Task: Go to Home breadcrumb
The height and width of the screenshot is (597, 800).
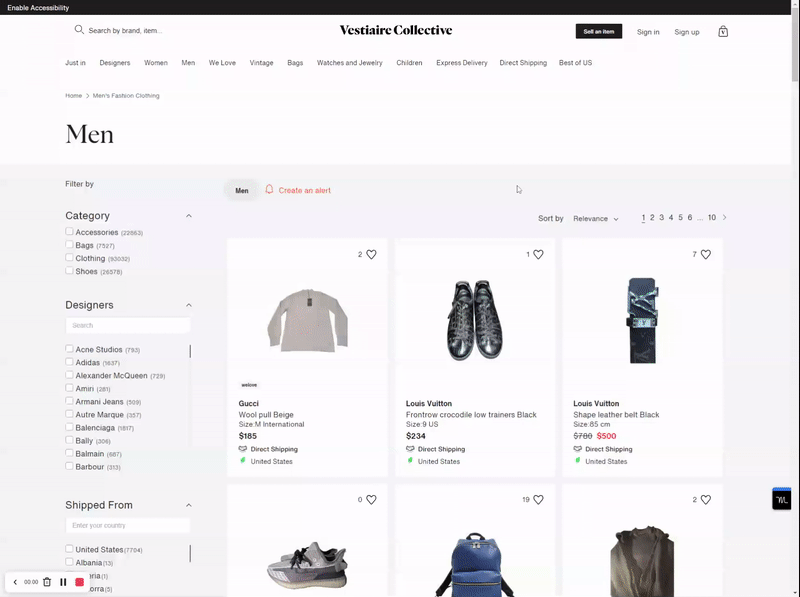Action: [x=73, y=95]
